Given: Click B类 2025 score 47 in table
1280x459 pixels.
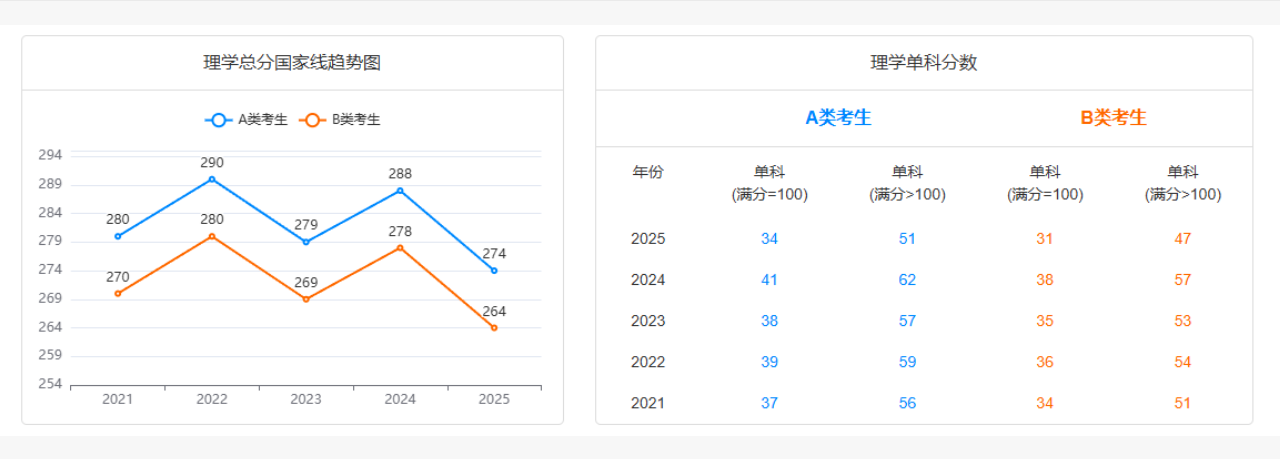Looking at the screenshot, I should [x=1182, y=239].
